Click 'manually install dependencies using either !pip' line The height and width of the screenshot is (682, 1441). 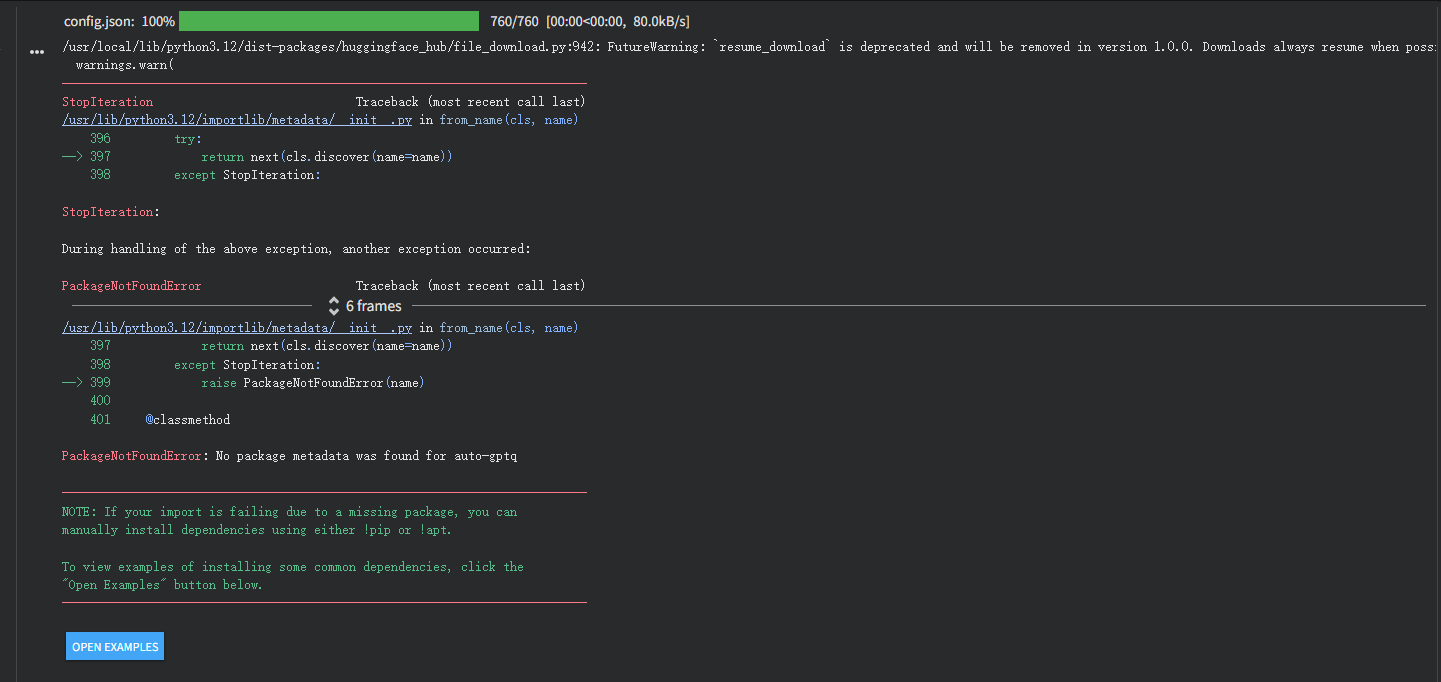257,530
